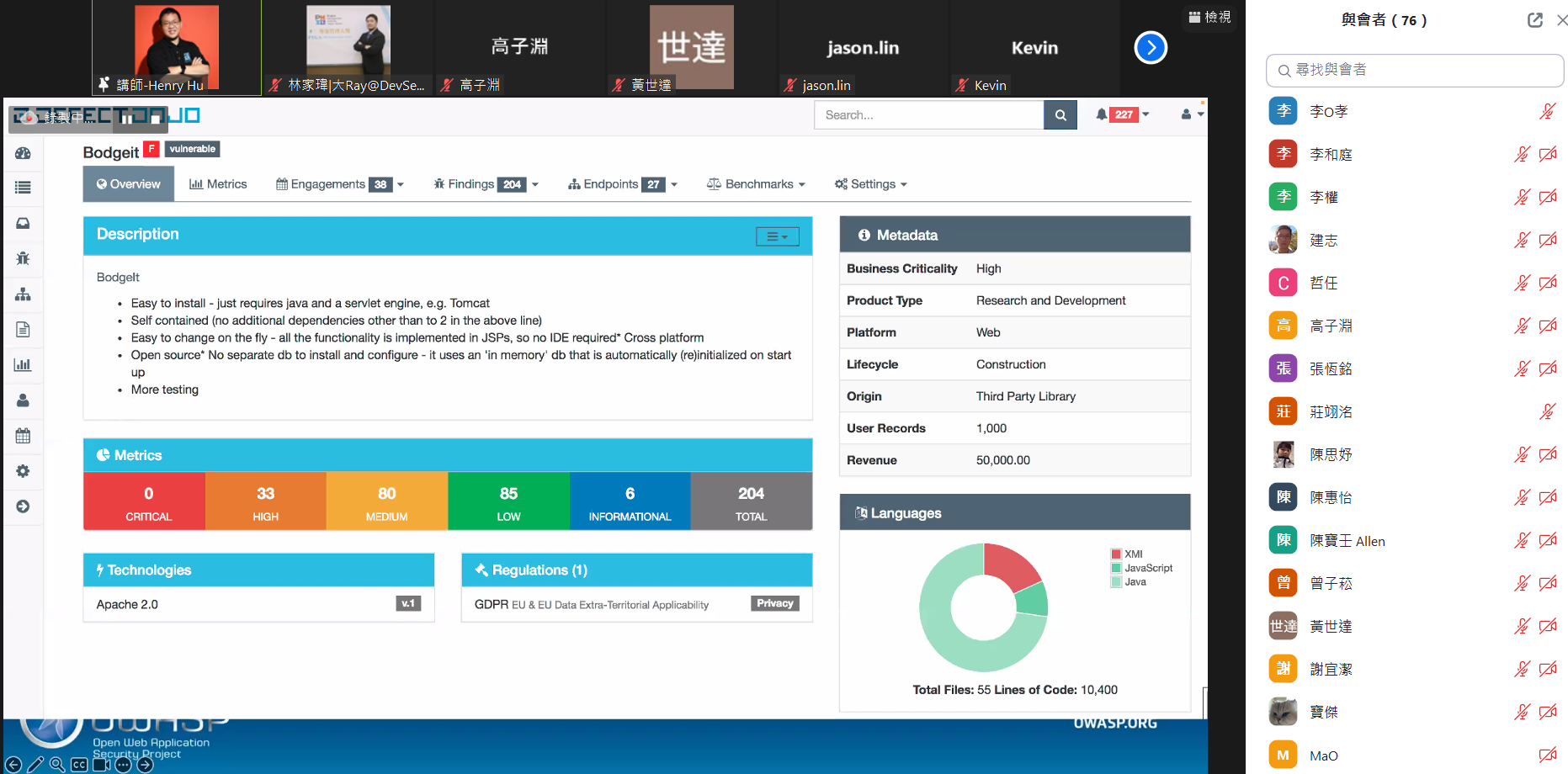Open the Description panel menu dropdown
This screenshot has height=774, width=1568.
(x=777, y=236)
